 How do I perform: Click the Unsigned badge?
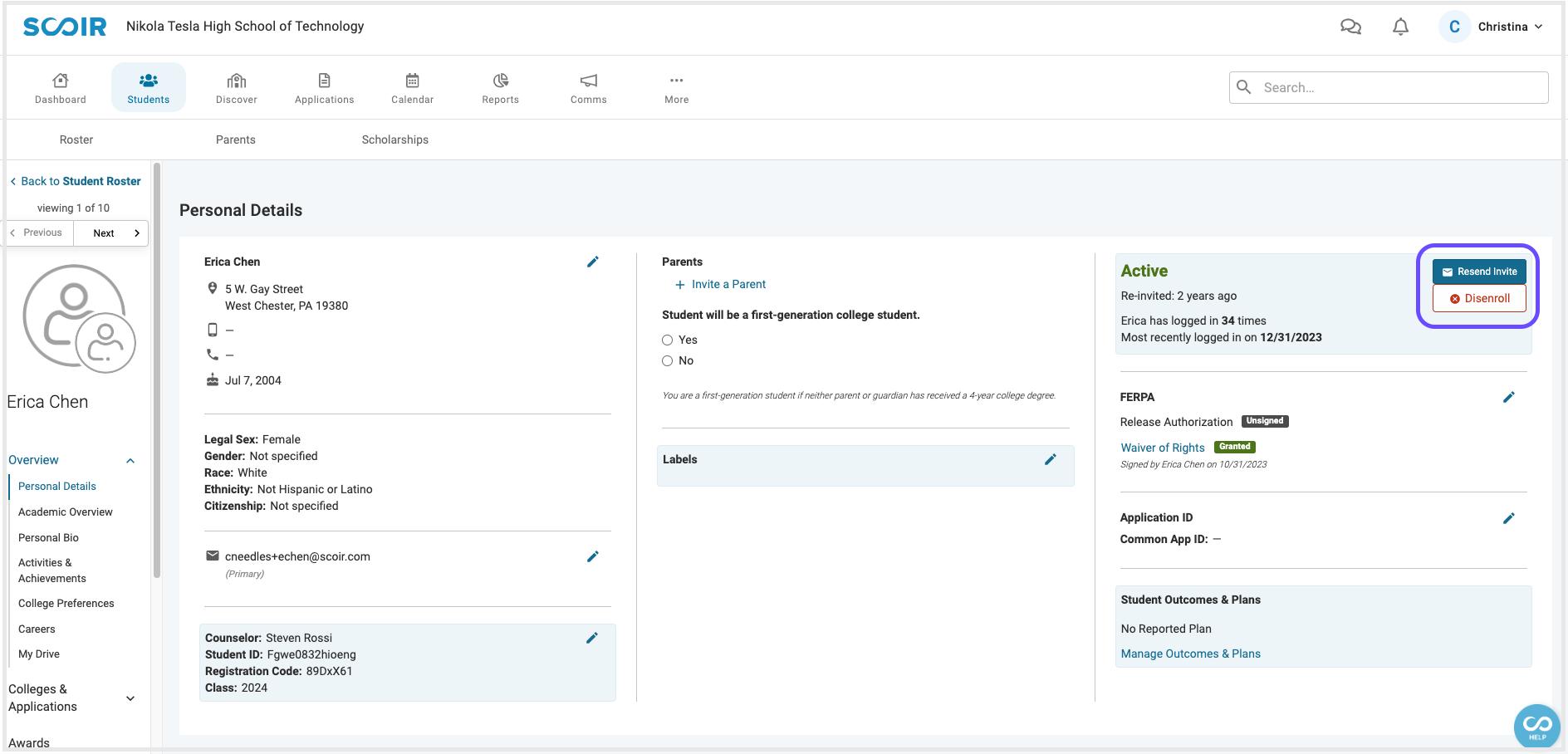[x=1265, y=421]
